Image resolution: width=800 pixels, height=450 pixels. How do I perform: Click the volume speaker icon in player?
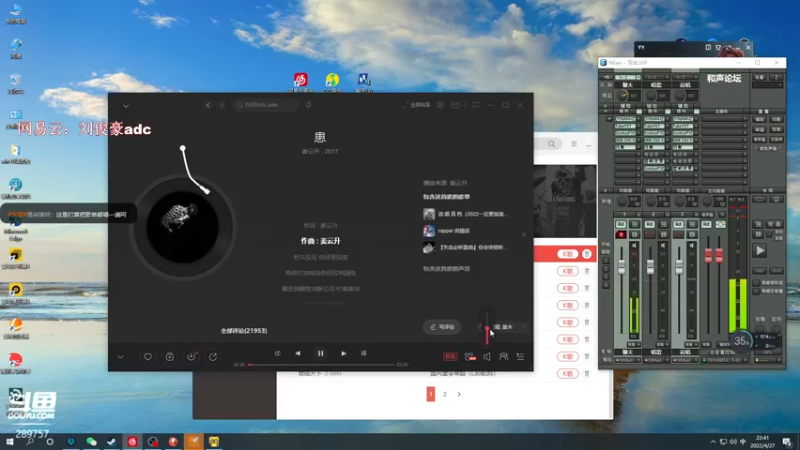(x=487, y=357)
